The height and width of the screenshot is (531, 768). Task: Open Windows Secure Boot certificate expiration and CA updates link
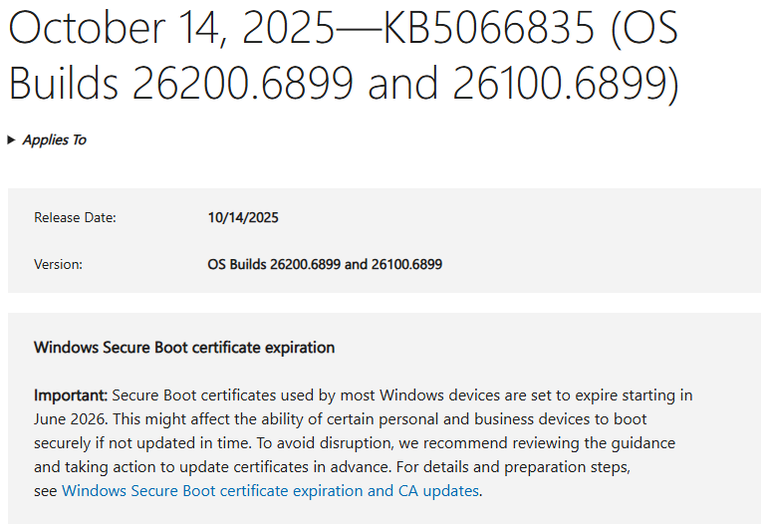point(270,490)
